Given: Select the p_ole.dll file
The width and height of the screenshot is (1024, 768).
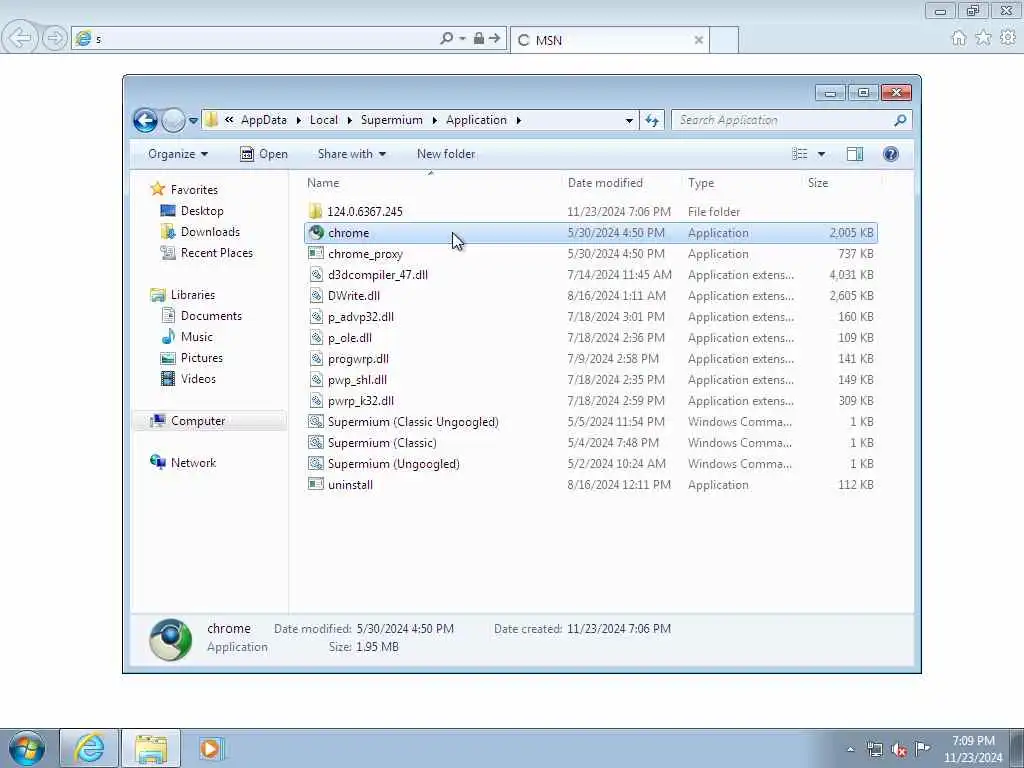Looking at the screenshot, I should (x=350, y=338).
